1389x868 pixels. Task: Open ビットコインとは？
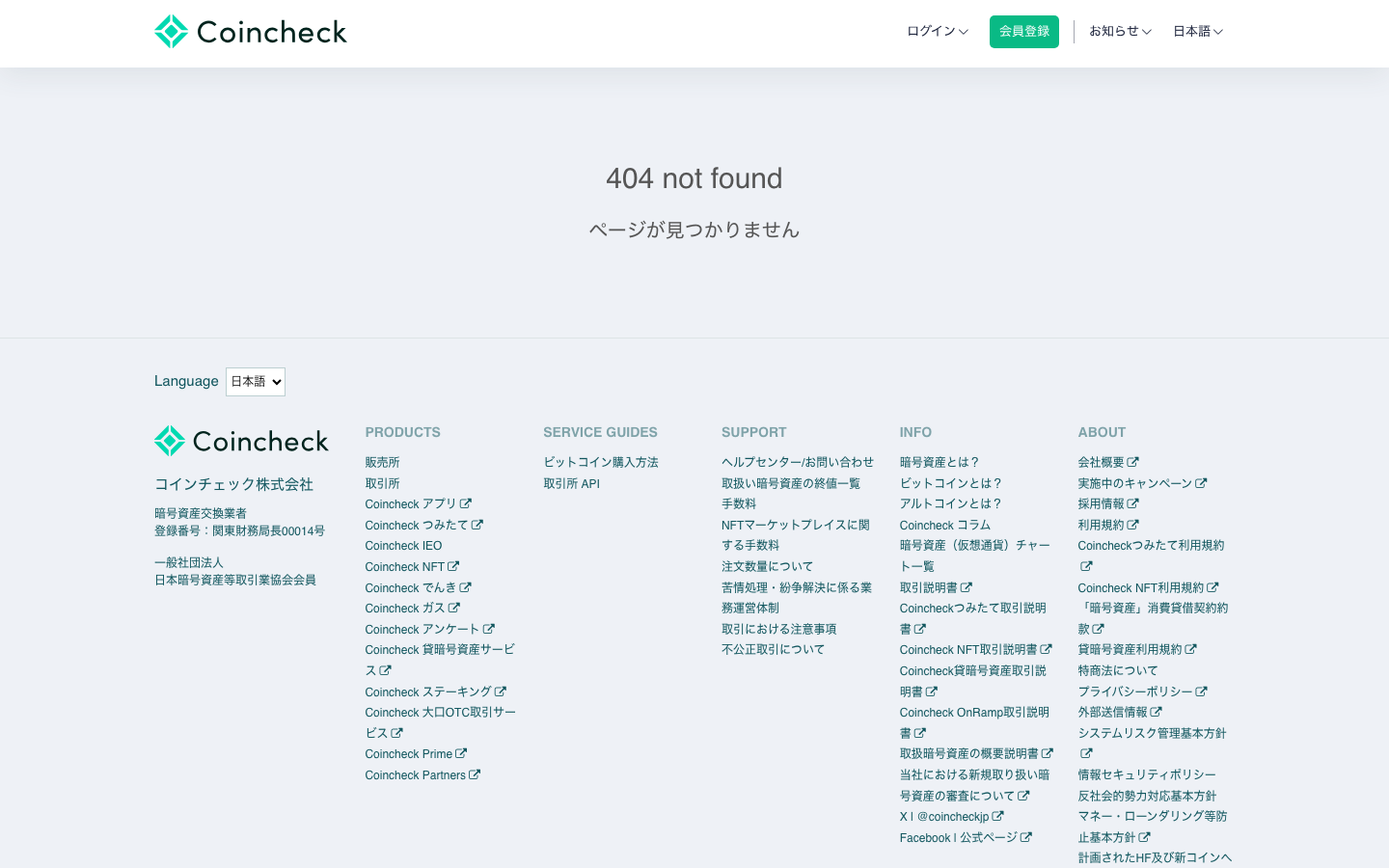951,484
